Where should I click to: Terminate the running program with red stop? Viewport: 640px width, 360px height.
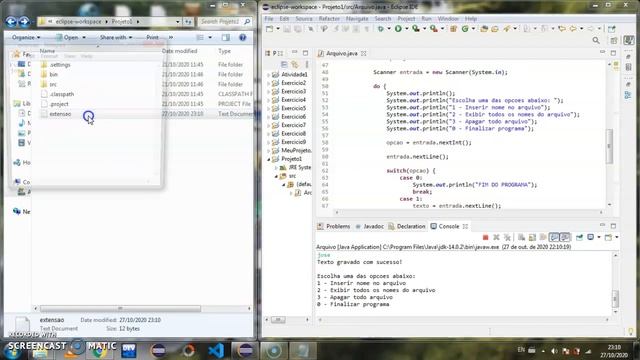point(485,237)
